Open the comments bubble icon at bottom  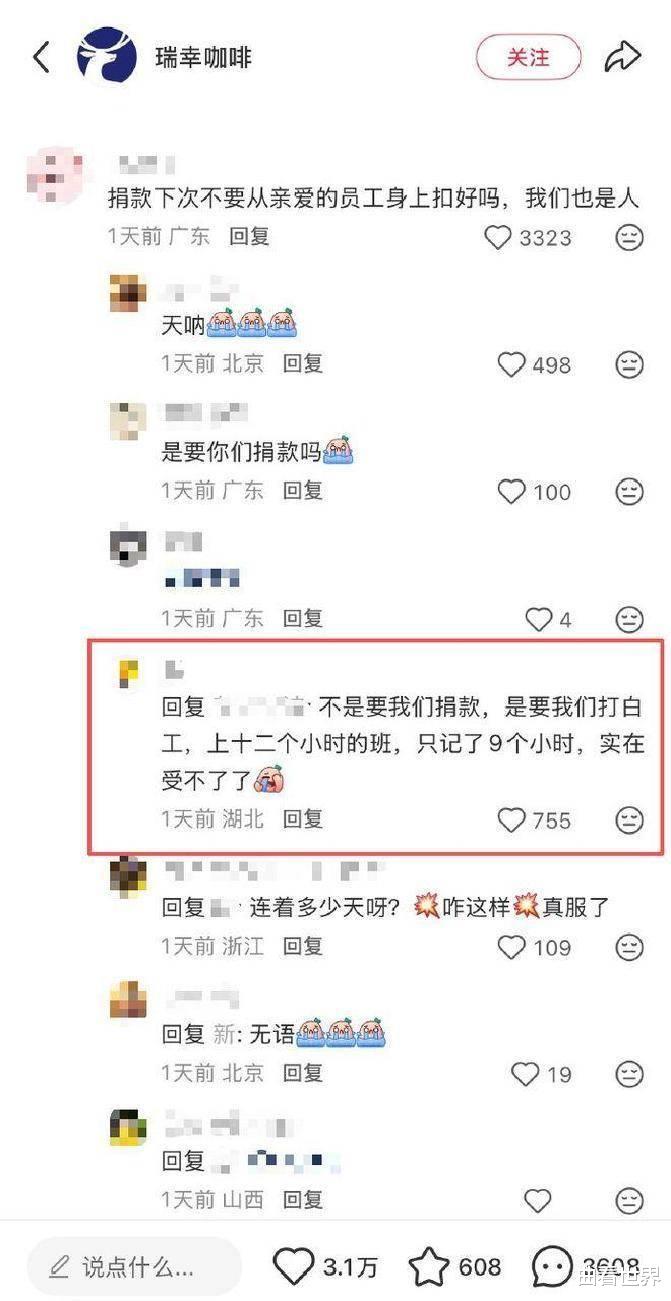coord(552,1268)
